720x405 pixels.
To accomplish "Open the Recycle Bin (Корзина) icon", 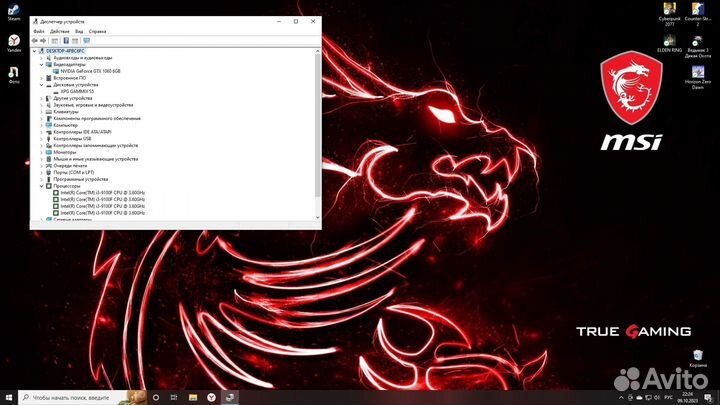I will tap(697, 355).
